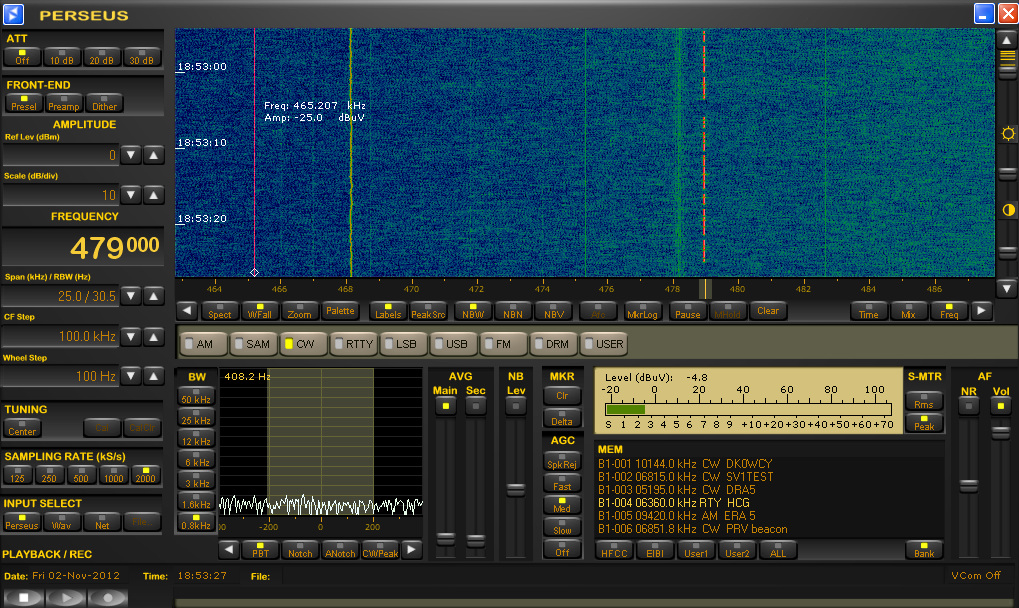The width and height of the screenshot is (1019, 608).
Task: Click the brightness sun icon
Action: click(x=1007, y=134)
